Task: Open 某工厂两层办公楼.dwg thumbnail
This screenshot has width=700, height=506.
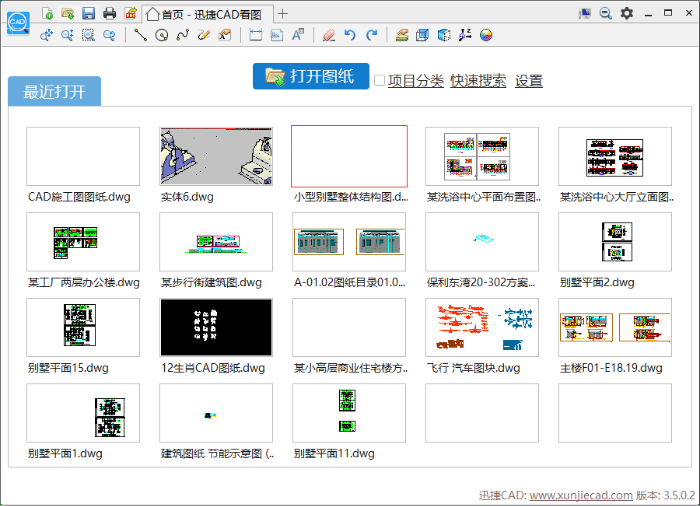Action: click(x=83, y=242)
